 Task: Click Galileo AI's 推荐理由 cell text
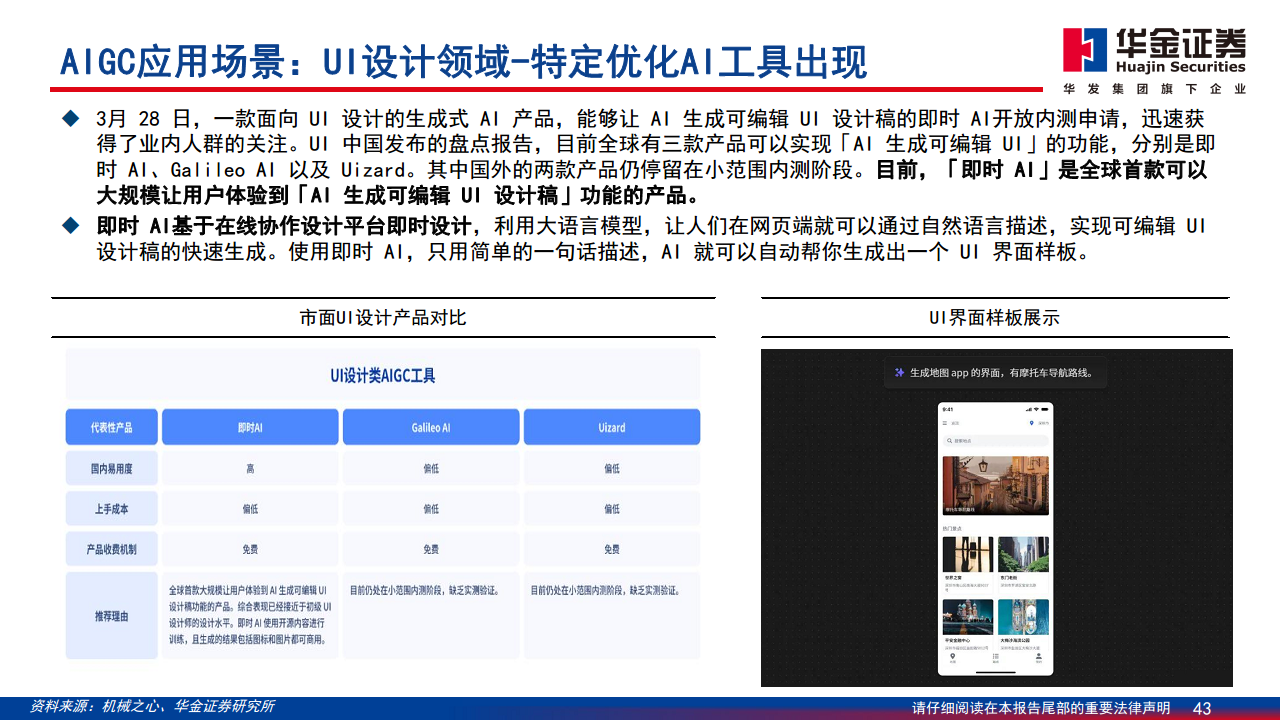pyautogui.click(x=425, y=590)
